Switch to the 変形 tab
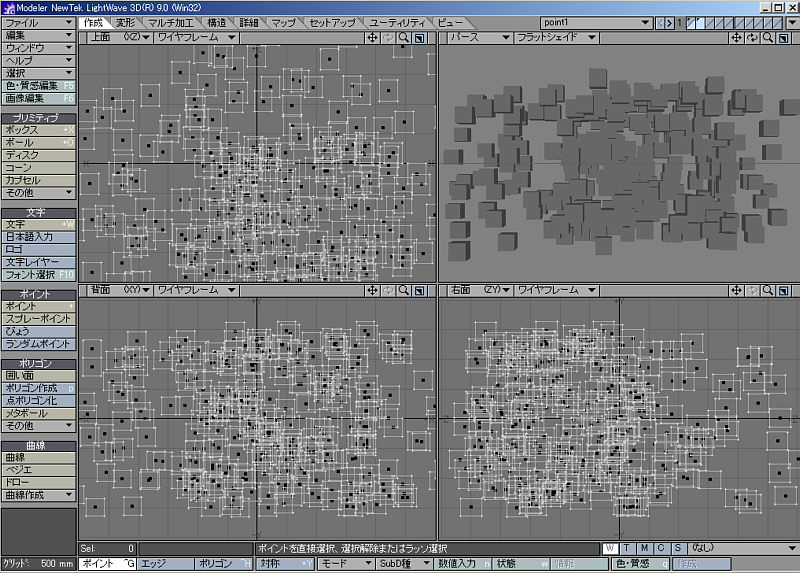 [125, 21]
